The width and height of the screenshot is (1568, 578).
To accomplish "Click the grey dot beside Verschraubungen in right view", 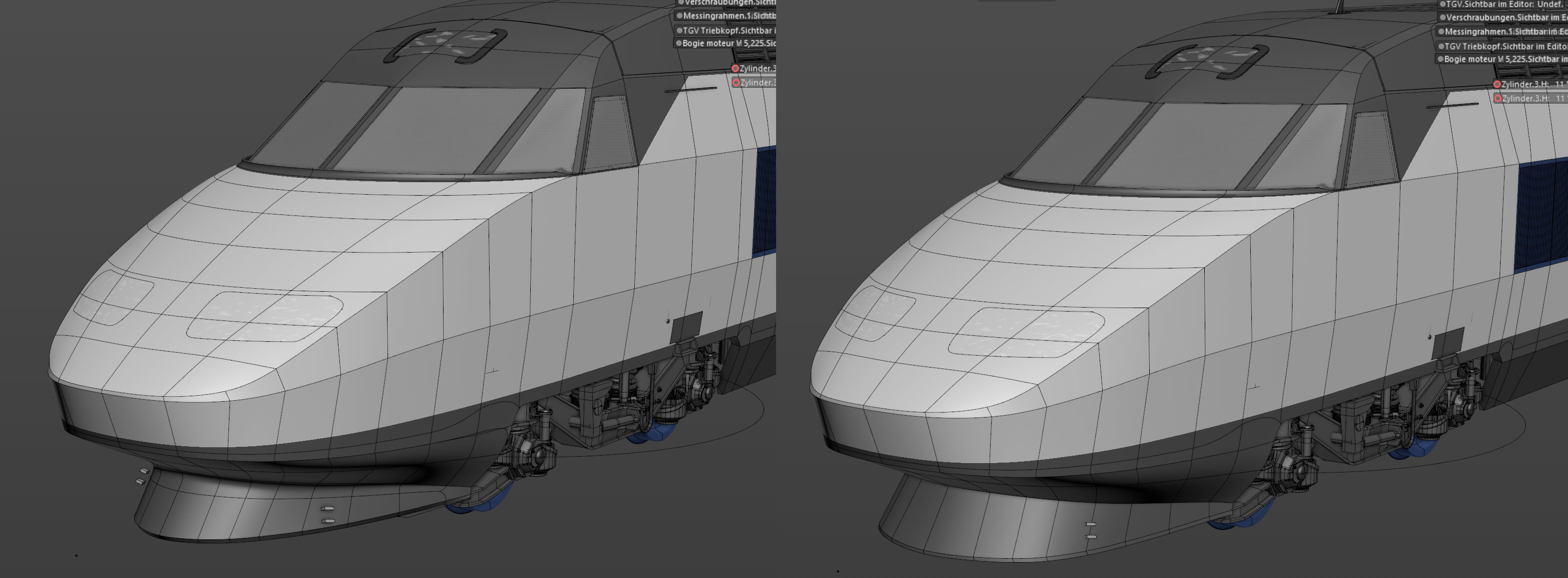I will click(1442, 18).
